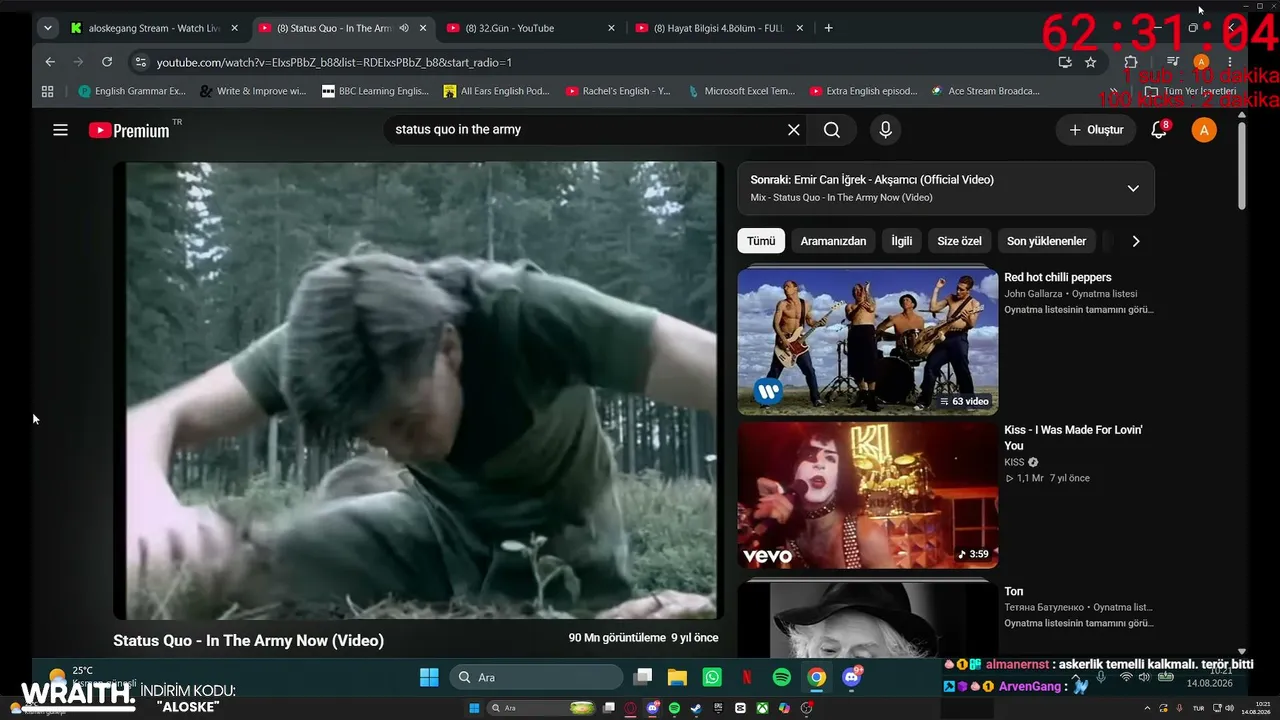
Task: Open the tab search dropdown
Action: (x=47, y=28)
